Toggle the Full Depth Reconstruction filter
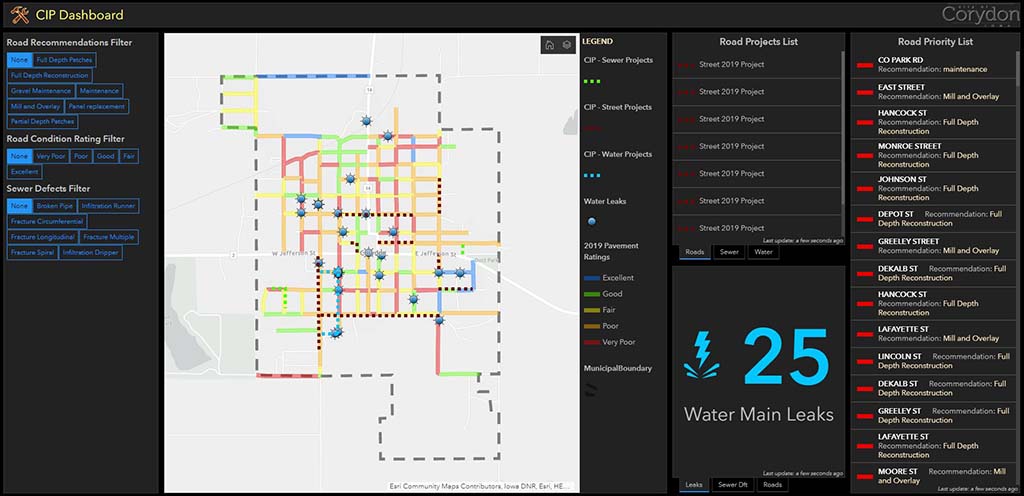1024x496 pixels. coord(50,76)
